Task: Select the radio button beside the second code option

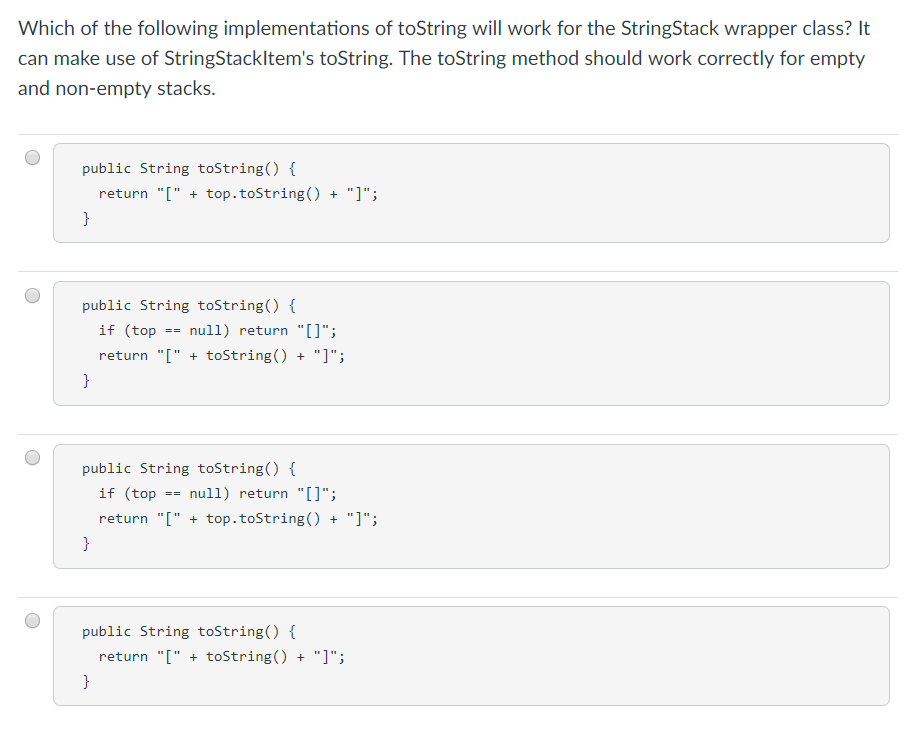Action: [31, 294]
